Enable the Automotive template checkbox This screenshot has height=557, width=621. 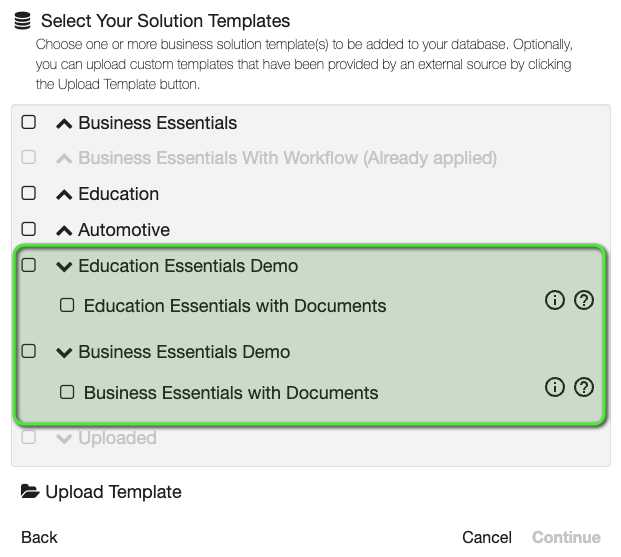tap(29, 229)
